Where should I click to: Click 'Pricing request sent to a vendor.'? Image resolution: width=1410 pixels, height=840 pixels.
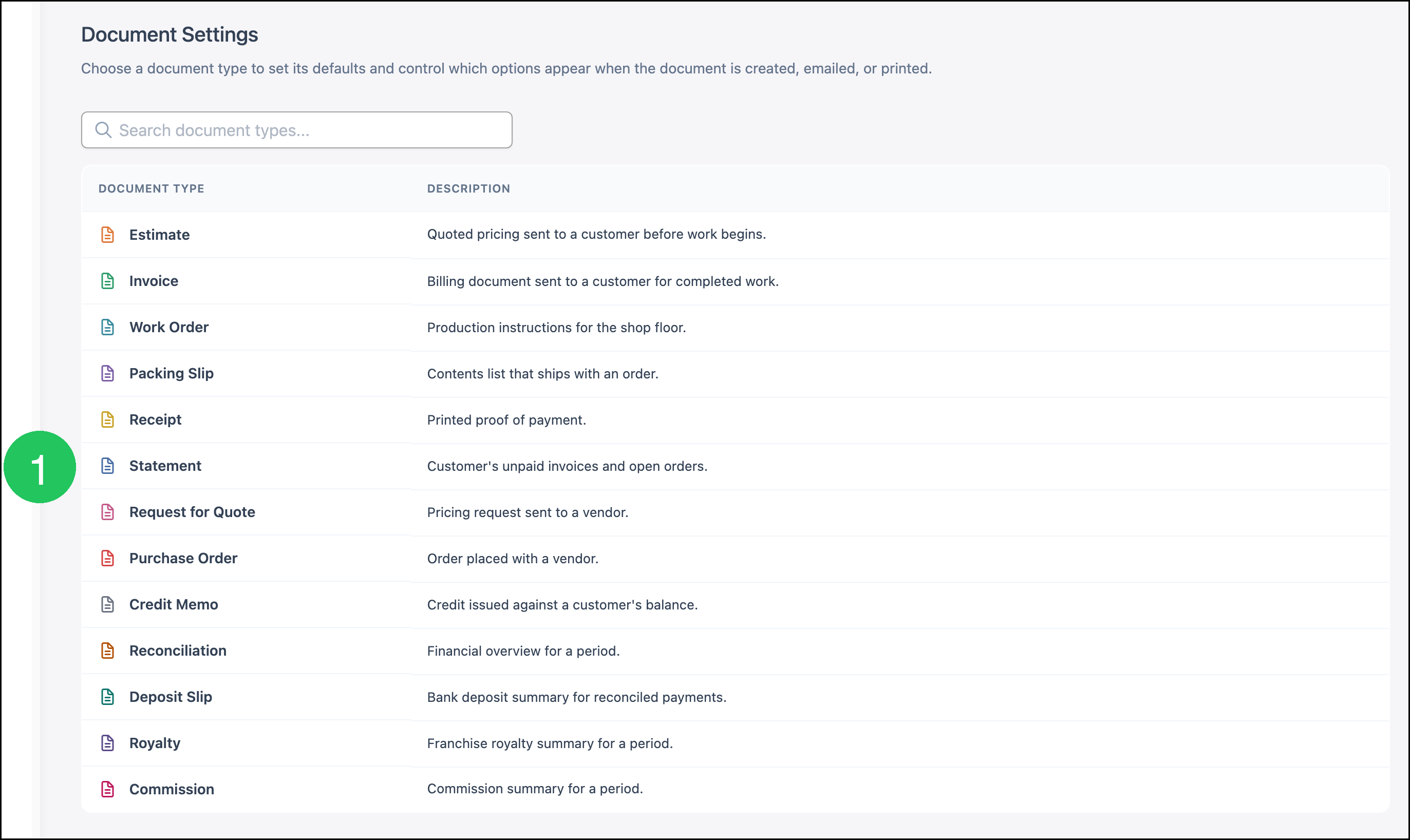pos(527,512)
